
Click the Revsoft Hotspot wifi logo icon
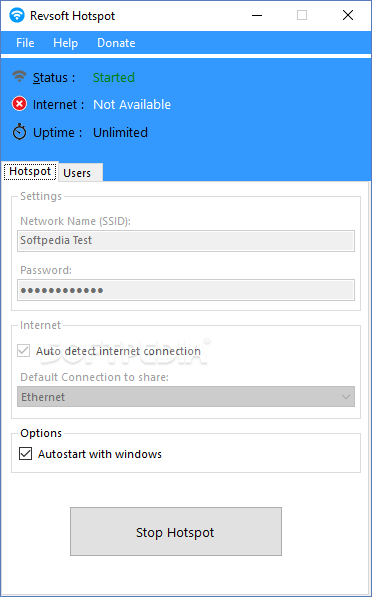pos(17,16)
